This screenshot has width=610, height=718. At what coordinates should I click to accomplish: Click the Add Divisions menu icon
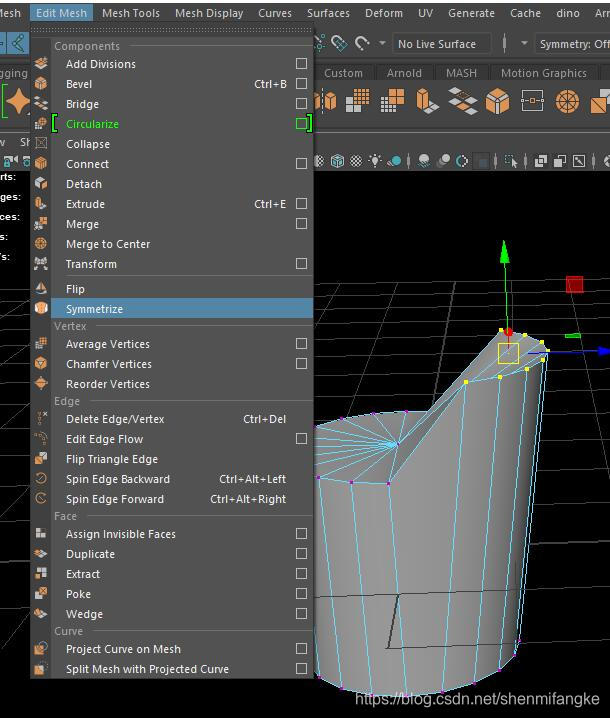(41, 64)
